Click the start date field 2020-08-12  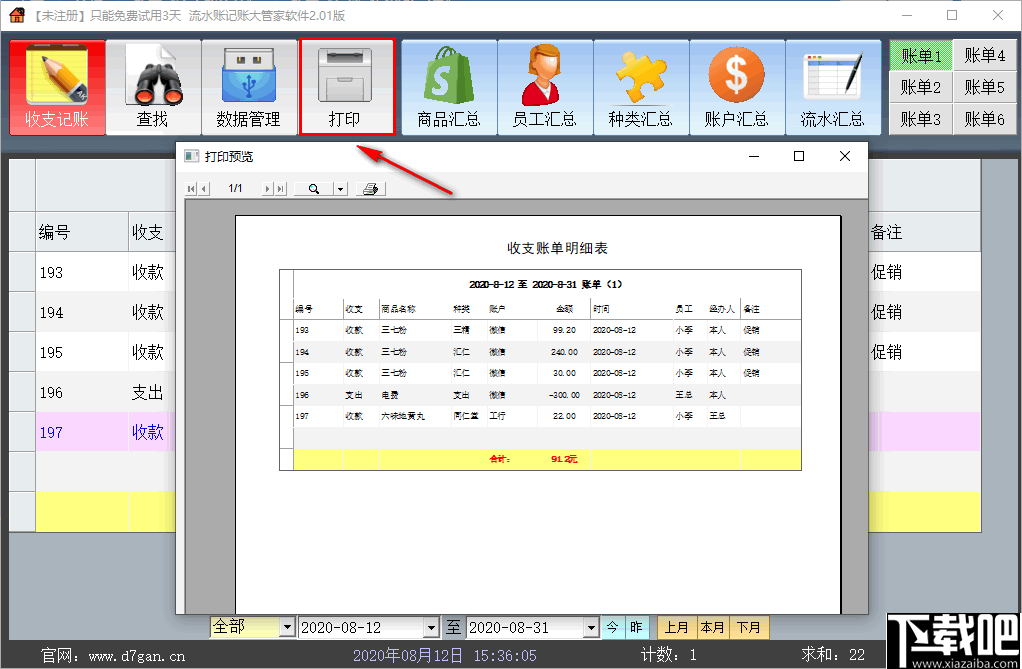click(361, 628)
